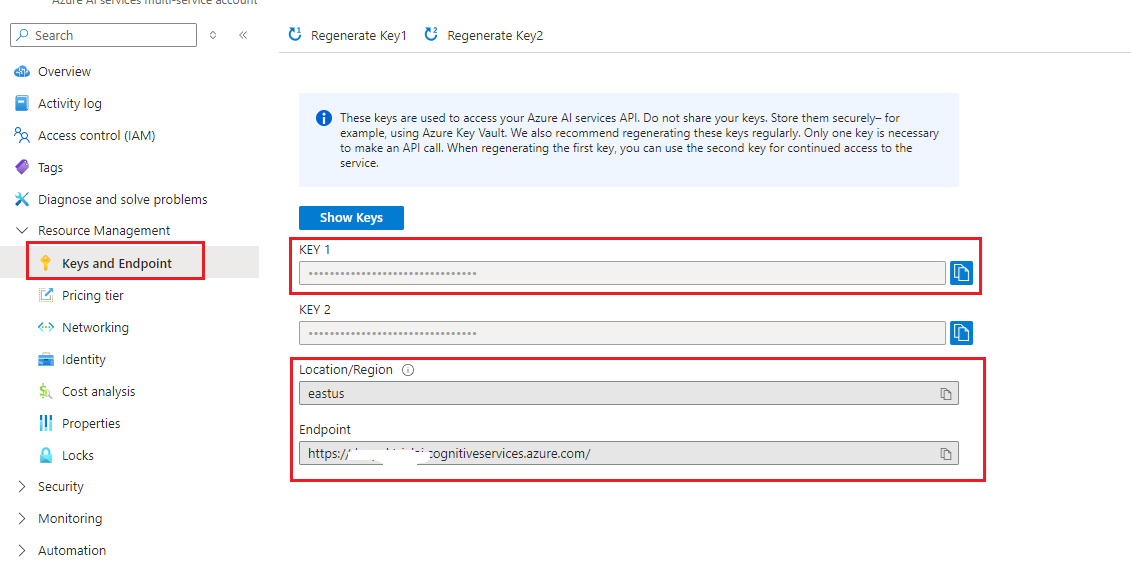Collapse the sidebar with the double chevron
The image size is (1131, 576).
243,35
